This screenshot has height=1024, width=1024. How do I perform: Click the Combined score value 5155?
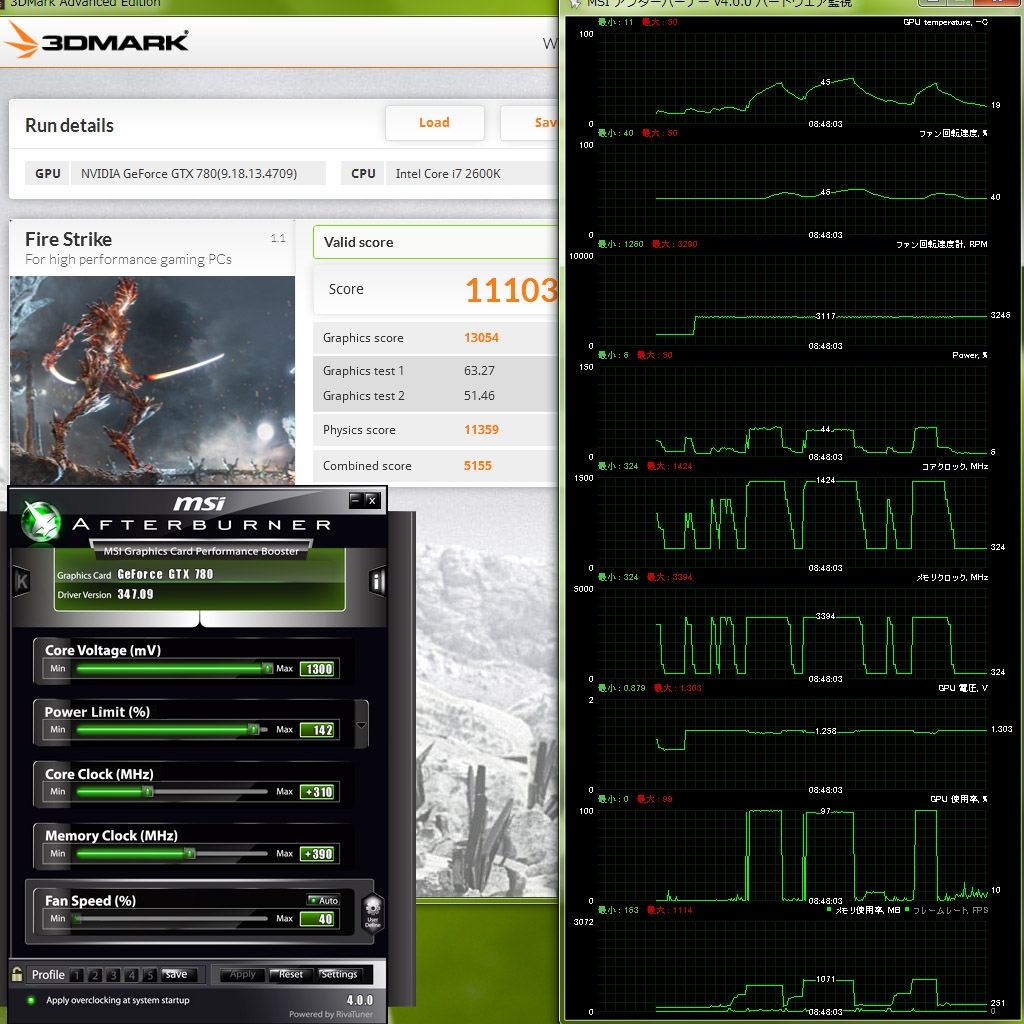pos(477,466)
